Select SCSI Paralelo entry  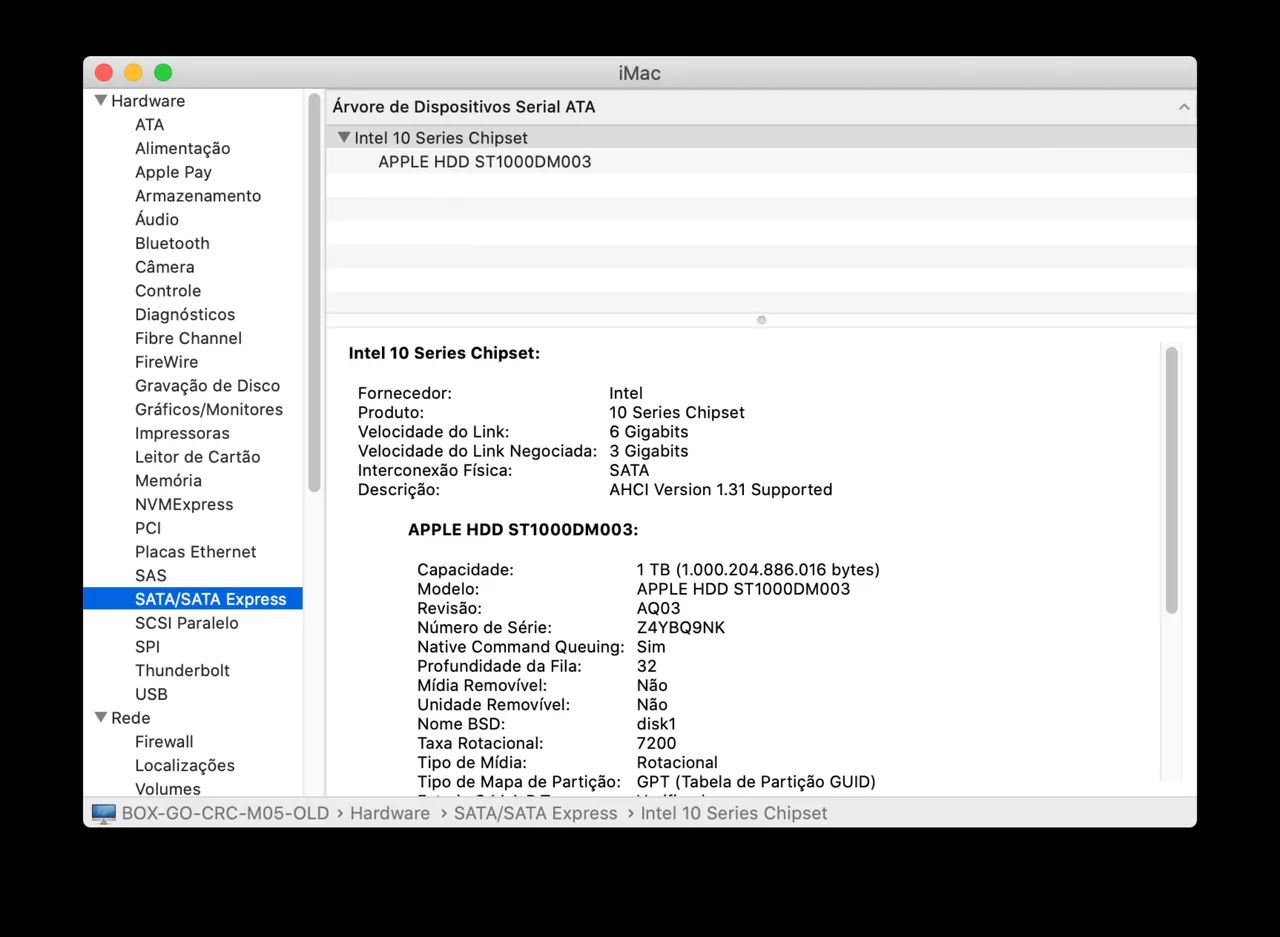pos(187,623)
